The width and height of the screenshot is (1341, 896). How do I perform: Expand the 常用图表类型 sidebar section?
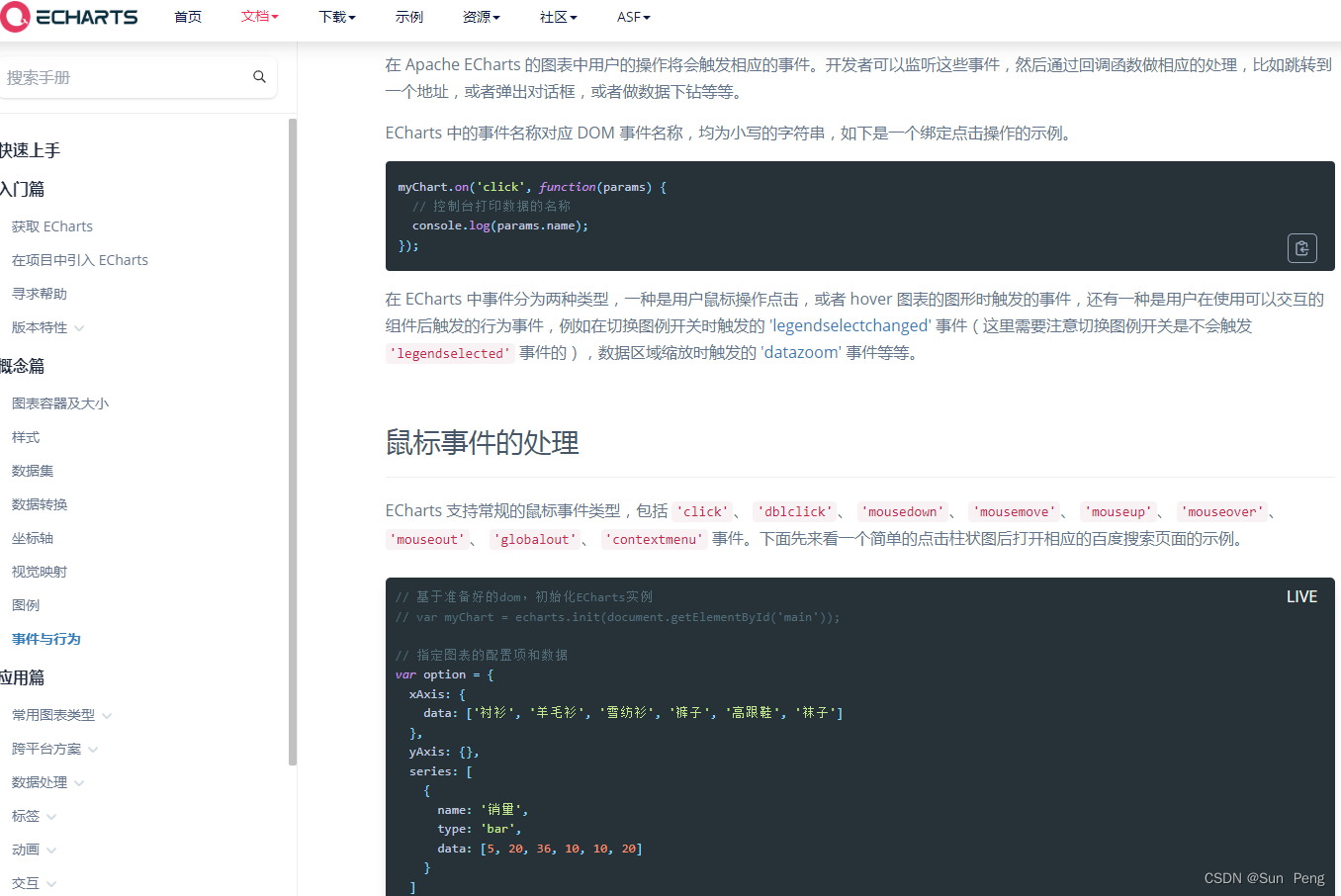[61, 715]
